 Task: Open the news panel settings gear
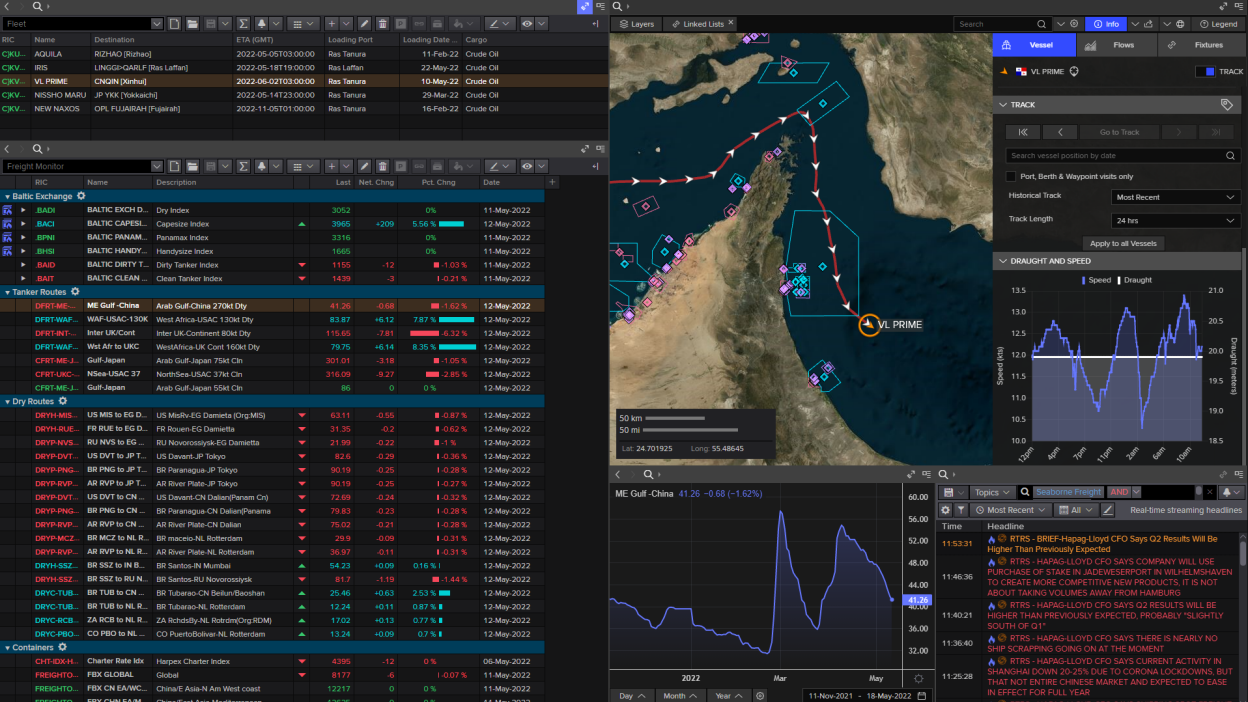point(945,510)
